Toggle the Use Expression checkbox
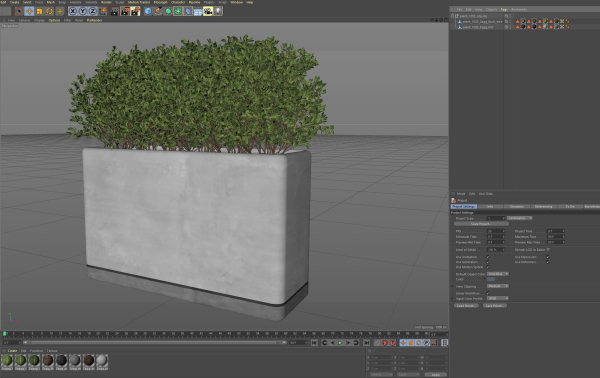Screen dimensions: 600x378 (548, 257)
